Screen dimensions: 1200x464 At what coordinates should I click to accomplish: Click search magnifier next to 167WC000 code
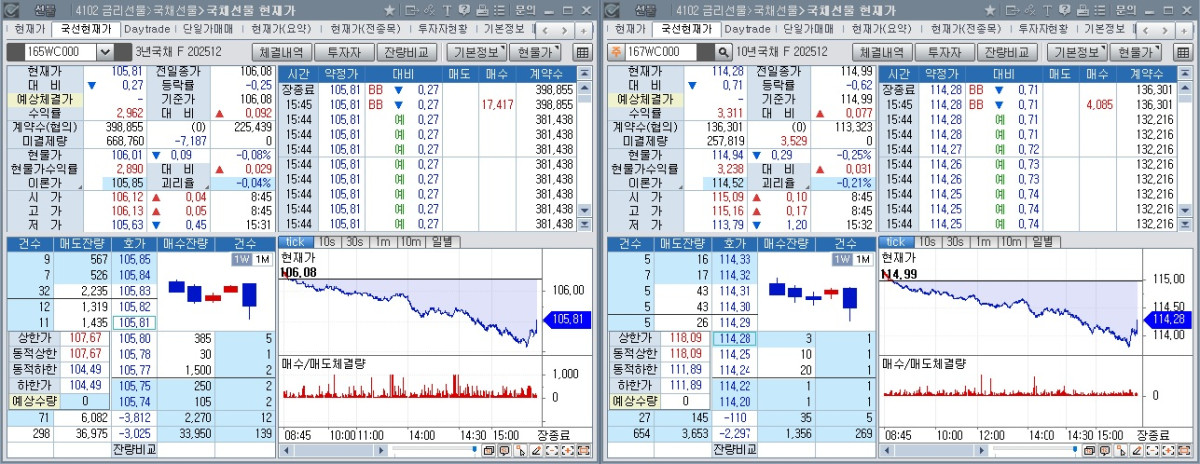722,52
